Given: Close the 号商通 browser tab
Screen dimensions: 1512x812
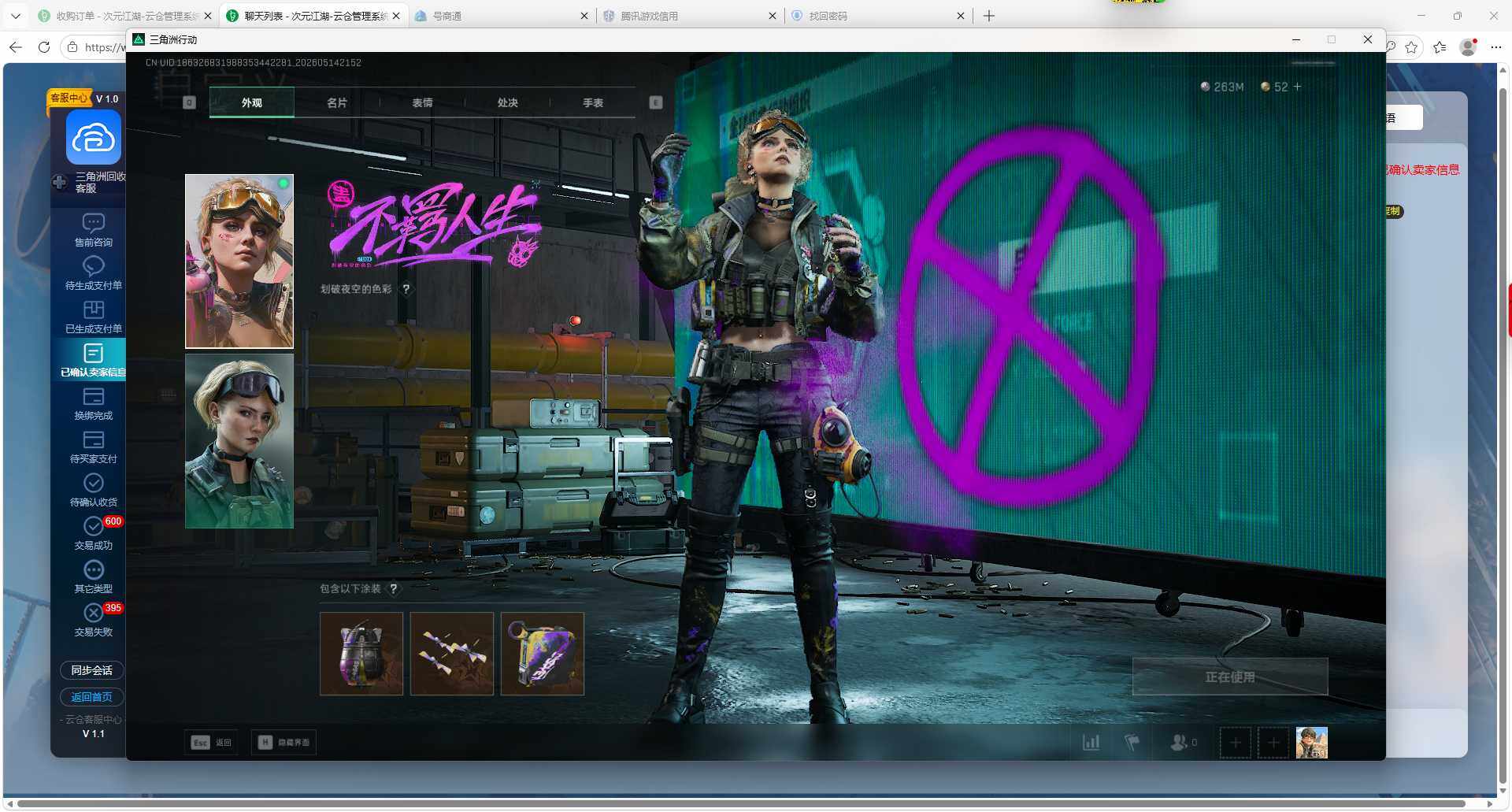Looking at the screenshot, I should point(584,16).
